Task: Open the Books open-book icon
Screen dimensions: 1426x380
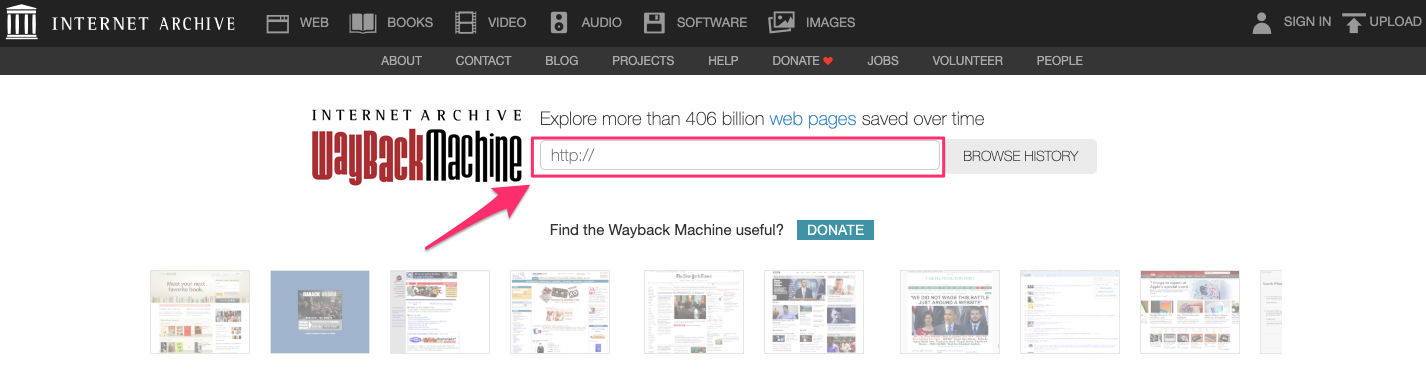Action: [363, 22]
